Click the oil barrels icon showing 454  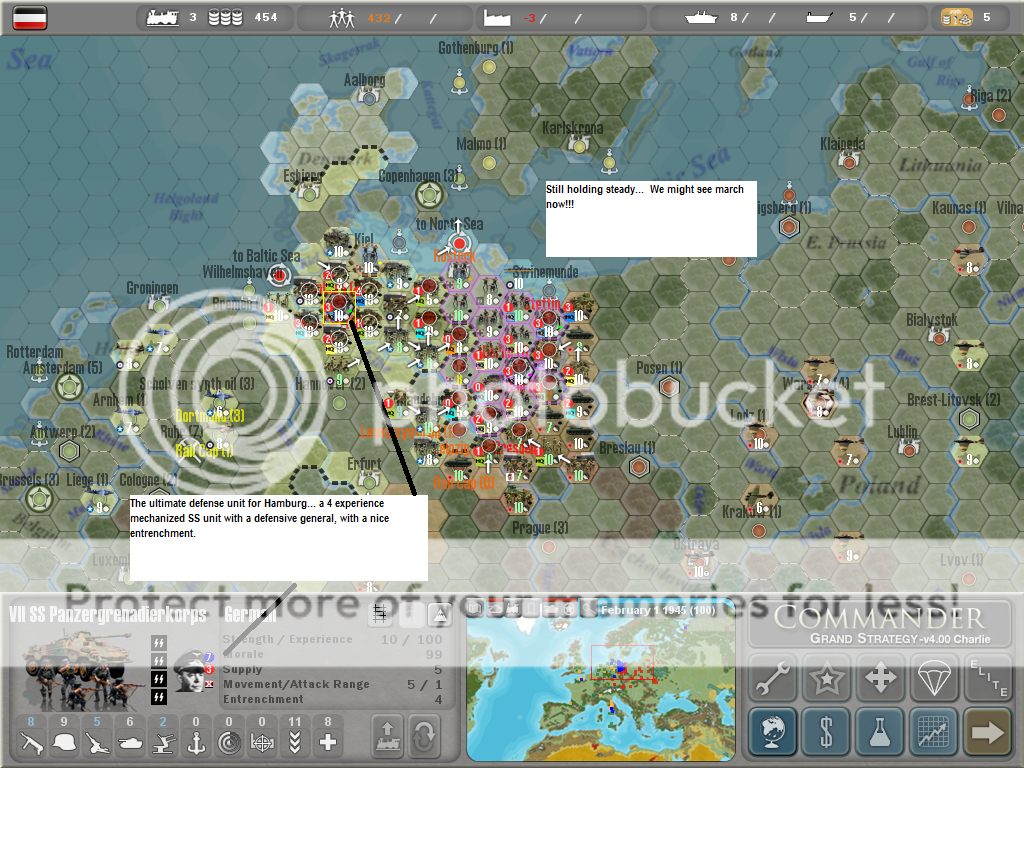click(225, 18)
